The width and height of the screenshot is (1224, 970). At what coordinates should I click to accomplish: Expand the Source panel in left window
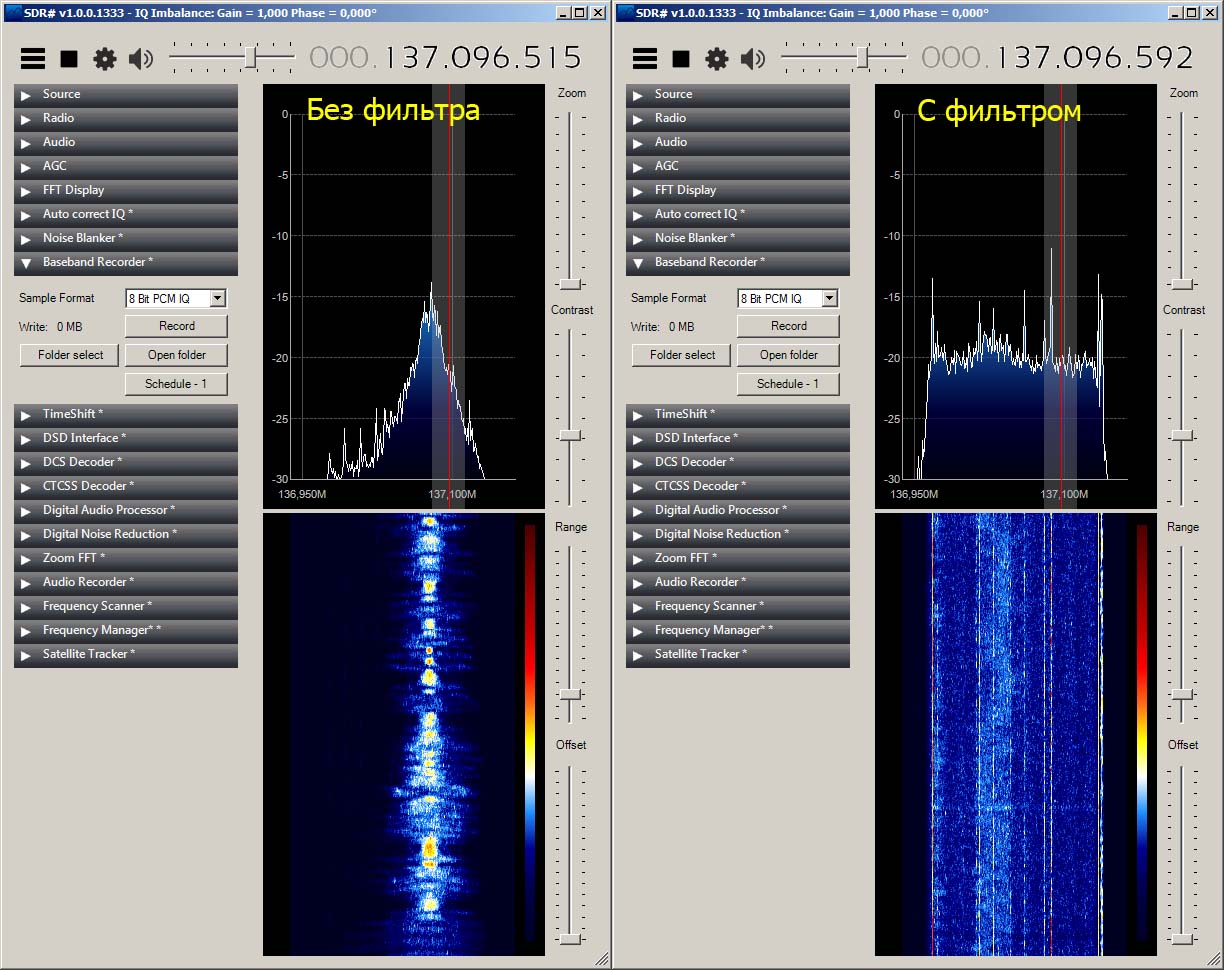126,94
